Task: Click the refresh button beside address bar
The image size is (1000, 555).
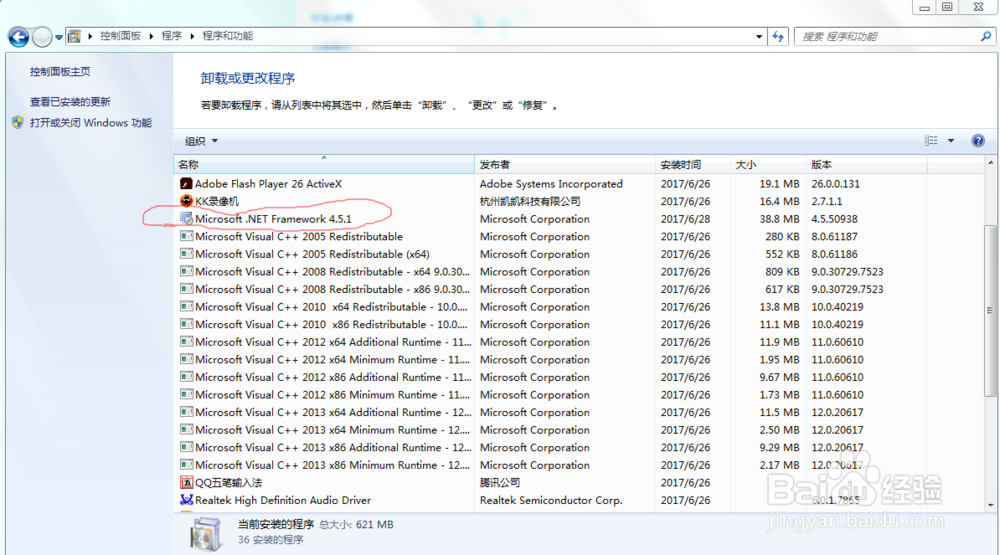Action: (x=778, y=36)
